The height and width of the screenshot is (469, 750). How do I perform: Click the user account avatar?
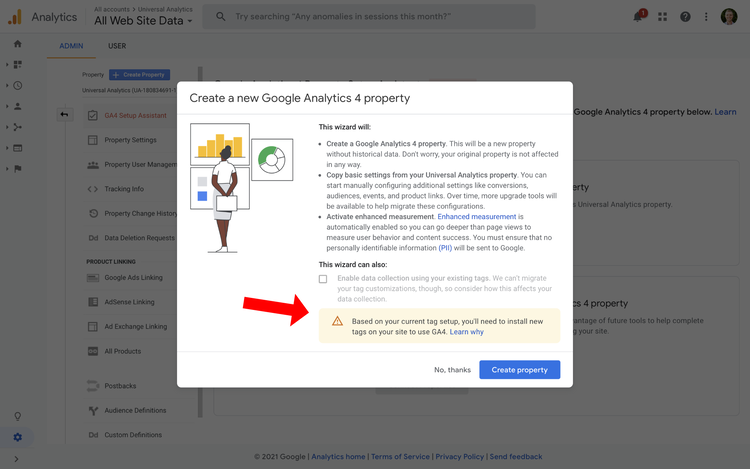729,17
